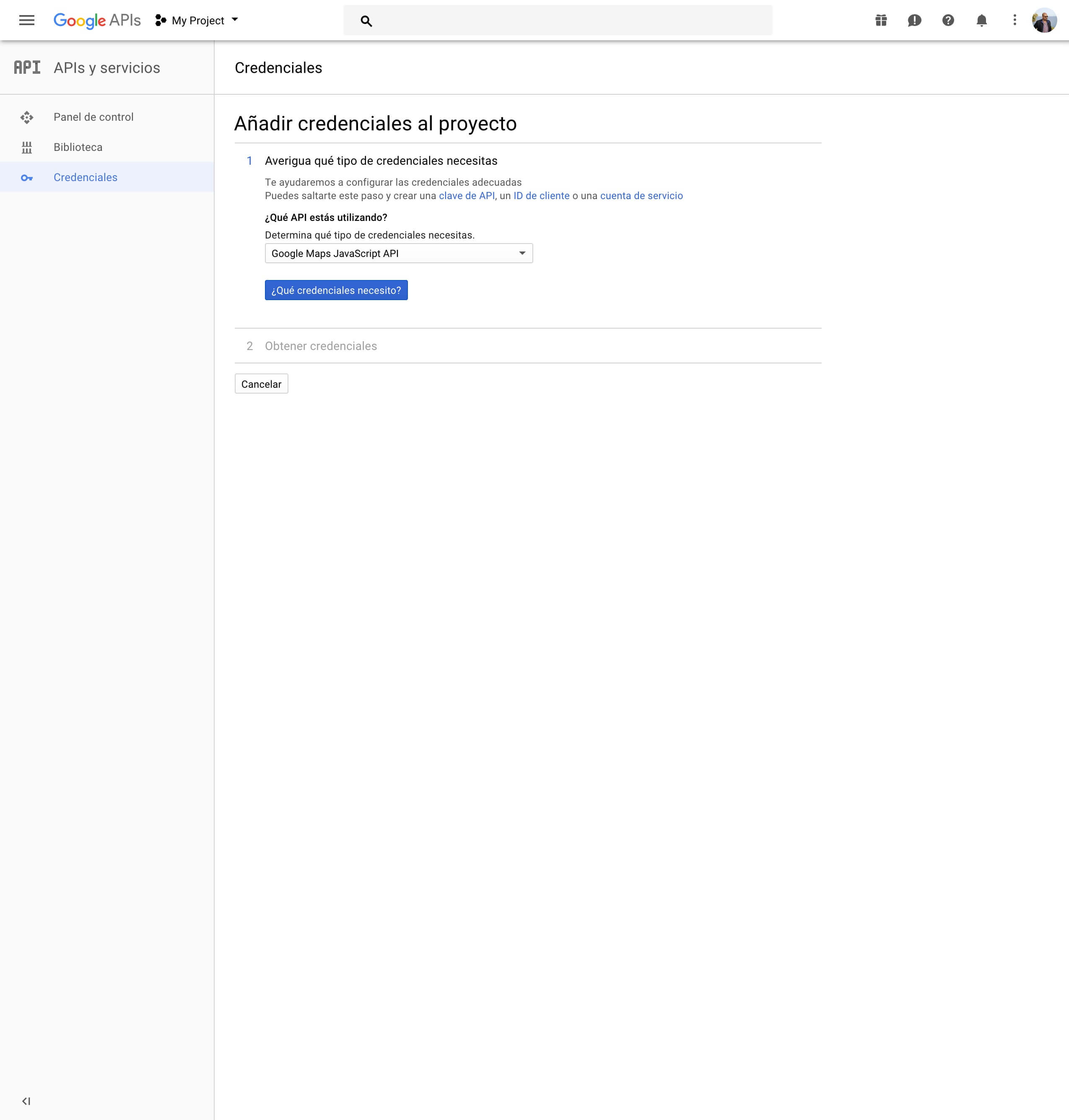
Task: Open the feedback alert icon
Action: click(914, 21)
